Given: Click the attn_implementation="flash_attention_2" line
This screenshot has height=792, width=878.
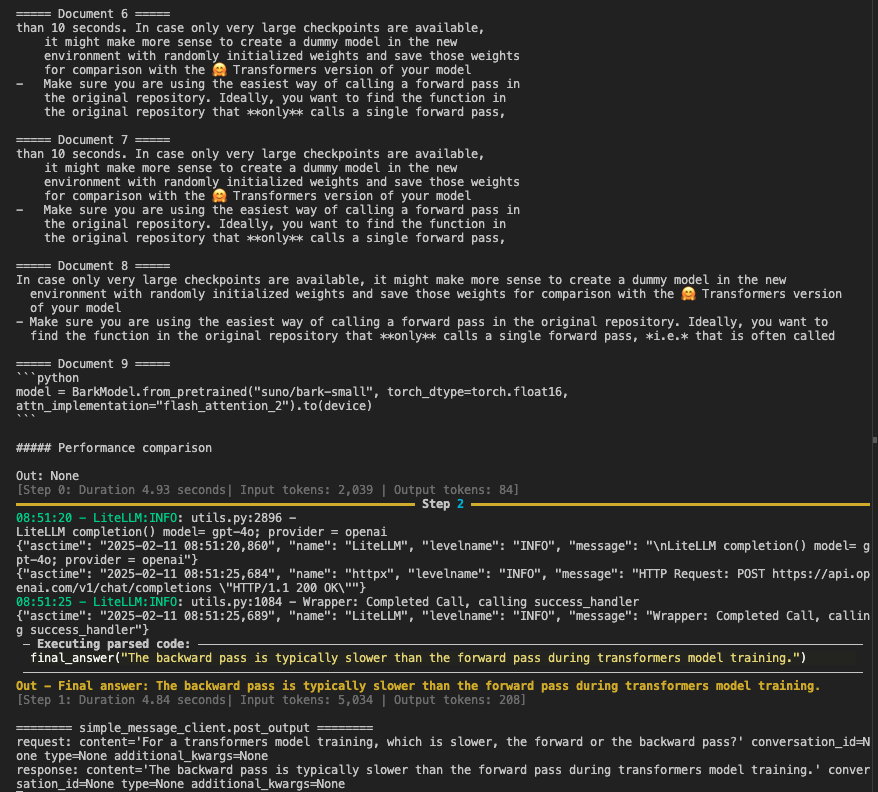Looking at the screenshot, I should pyautogui.click(x=194, y=406).
